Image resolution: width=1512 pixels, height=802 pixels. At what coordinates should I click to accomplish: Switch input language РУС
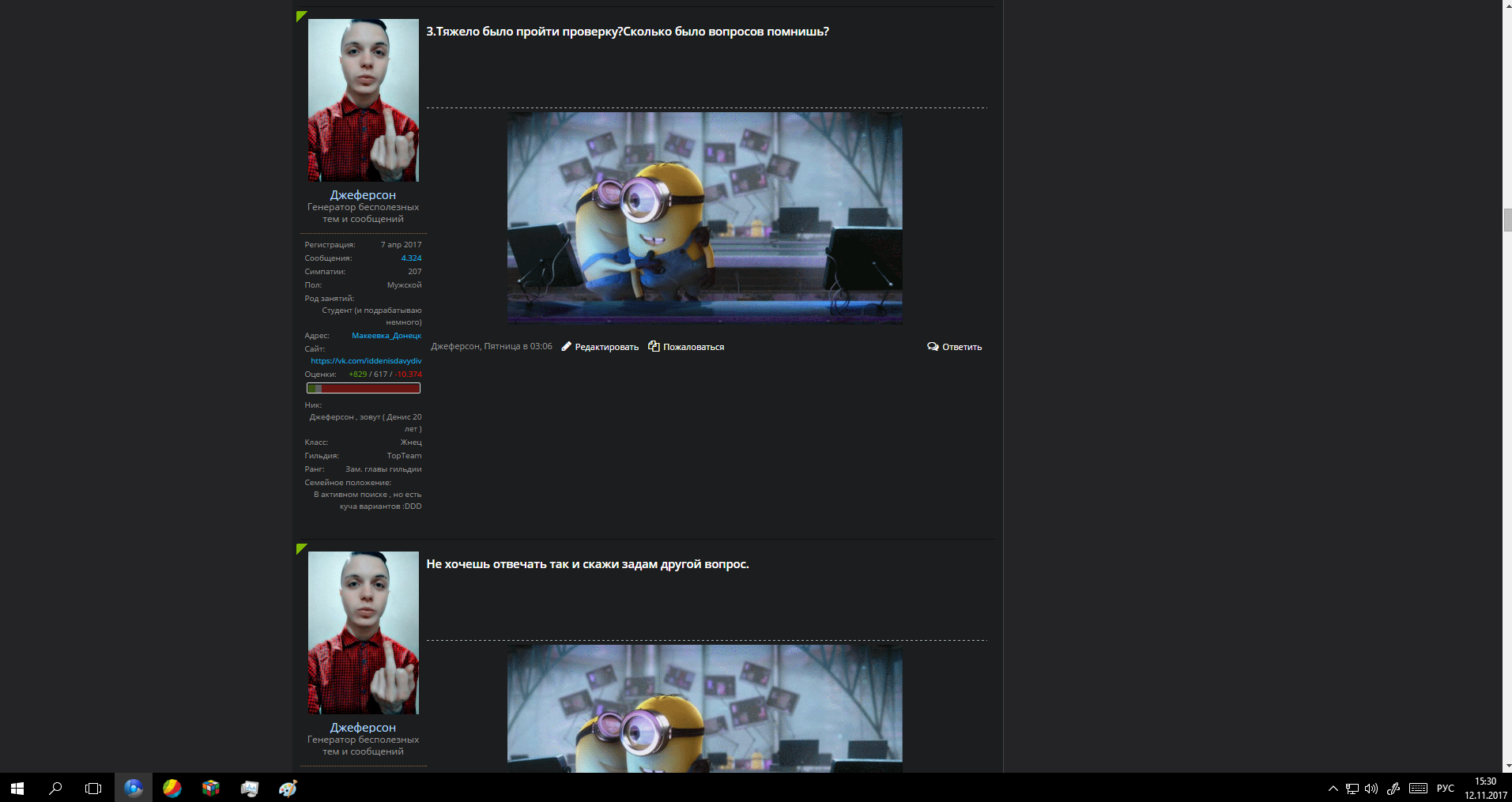pyautogui.click(x=1446, y=789)
